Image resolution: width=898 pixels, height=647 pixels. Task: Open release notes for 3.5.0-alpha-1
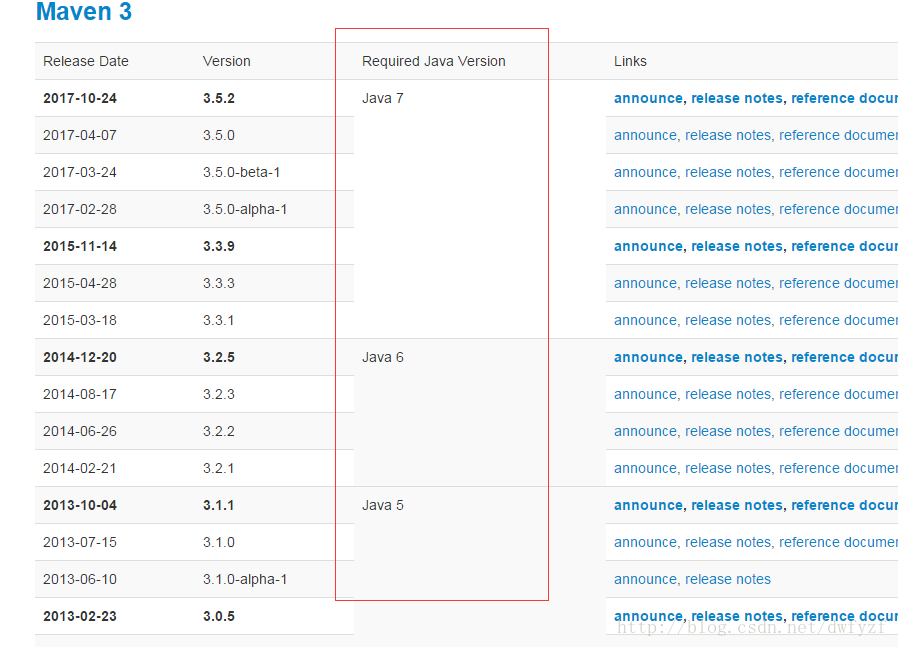click(728, 210)
